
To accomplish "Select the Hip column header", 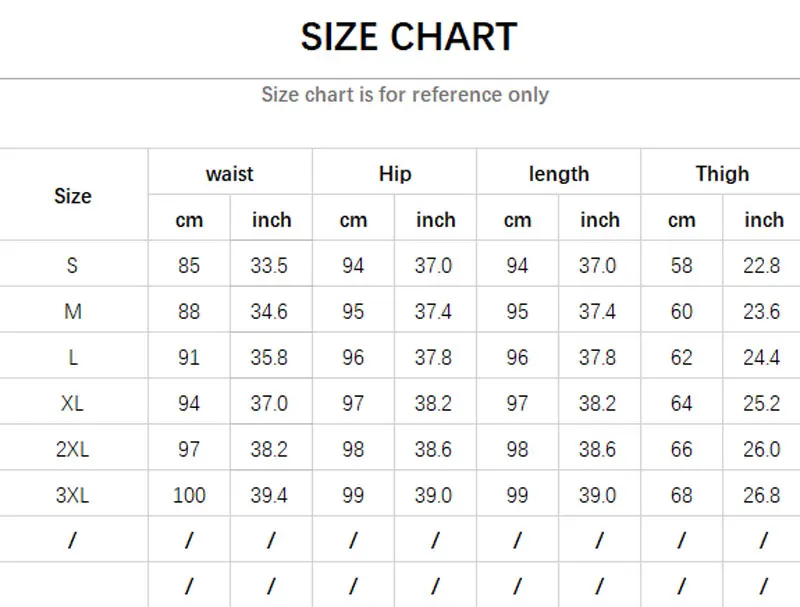I will pos(395,174).
